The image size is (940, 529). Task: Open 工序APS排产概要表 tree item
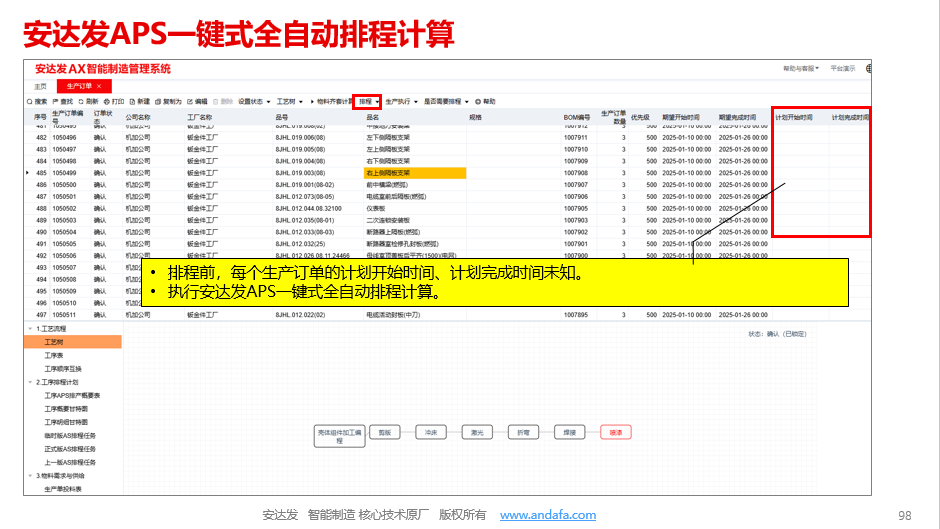72,396
